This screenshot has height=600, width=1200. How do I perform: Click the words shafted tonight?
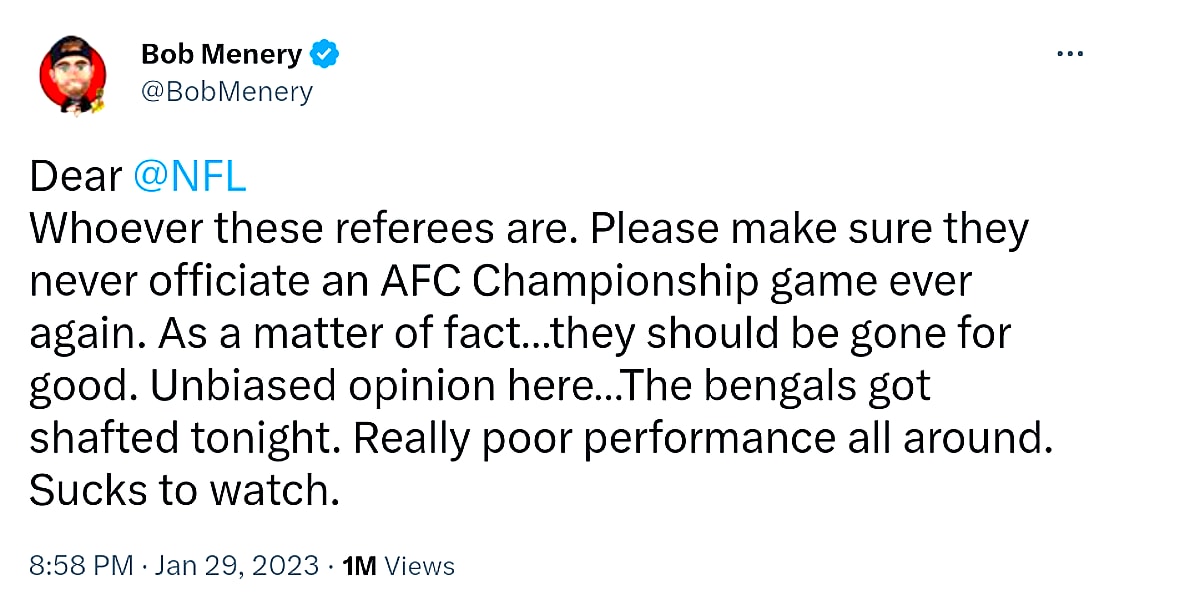pyautogui.click(x=171, y=438)
